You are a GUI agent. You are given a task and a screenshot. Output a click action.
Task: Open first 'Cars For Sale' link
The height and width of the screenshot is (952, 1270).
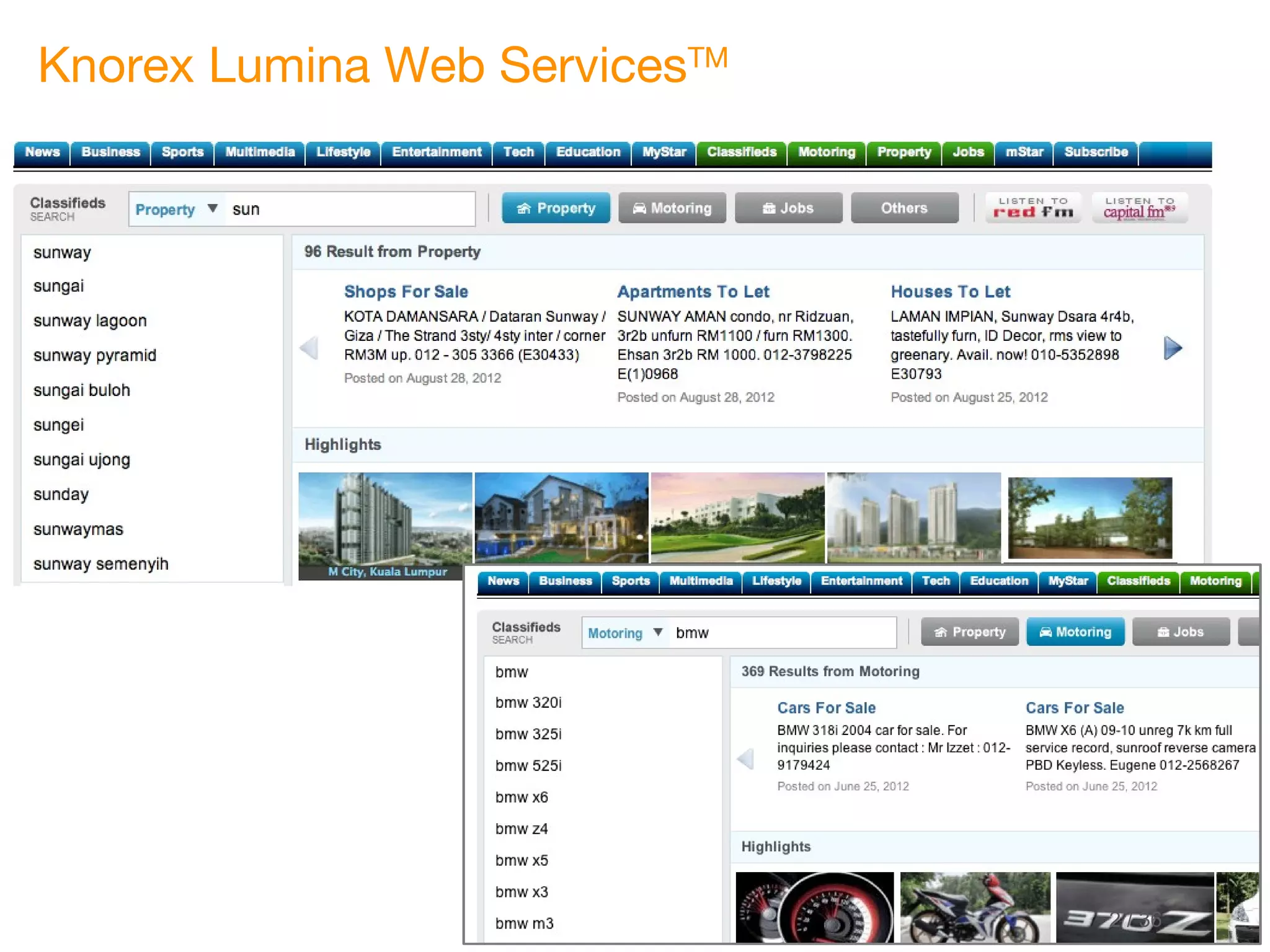pyautogui.click(x=826, y=708)
